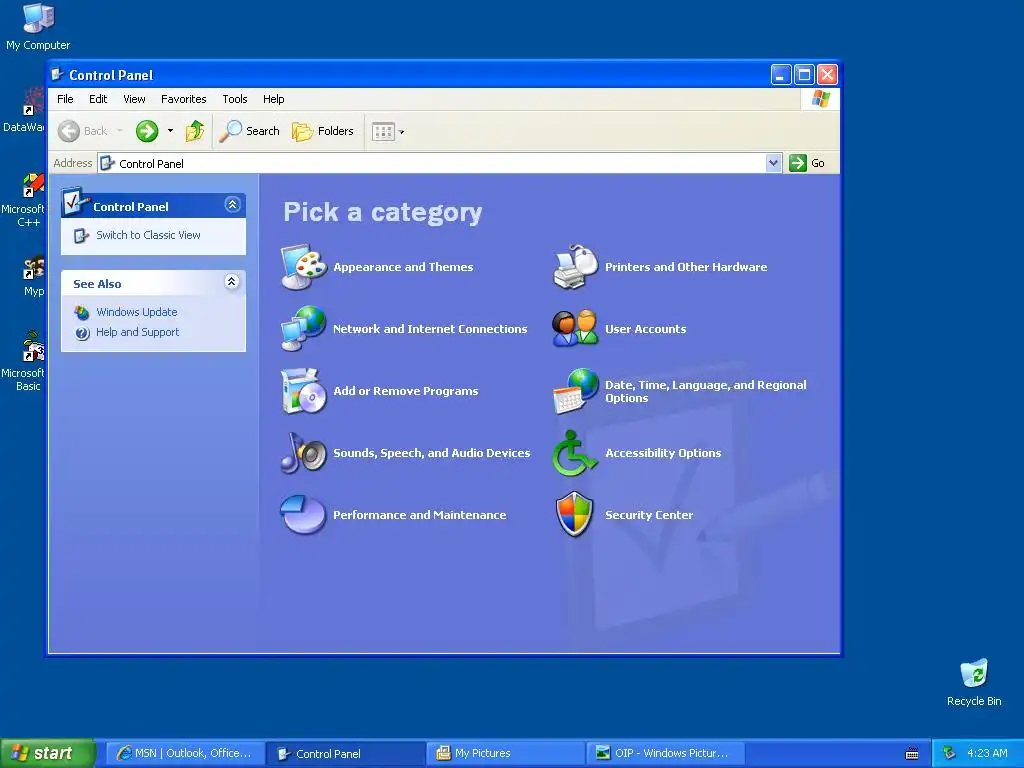The width and height of the screenshot is (1024, 768).
Task: Open the Microsoft C++ desktop shortcut
Action: coord(25,200)
